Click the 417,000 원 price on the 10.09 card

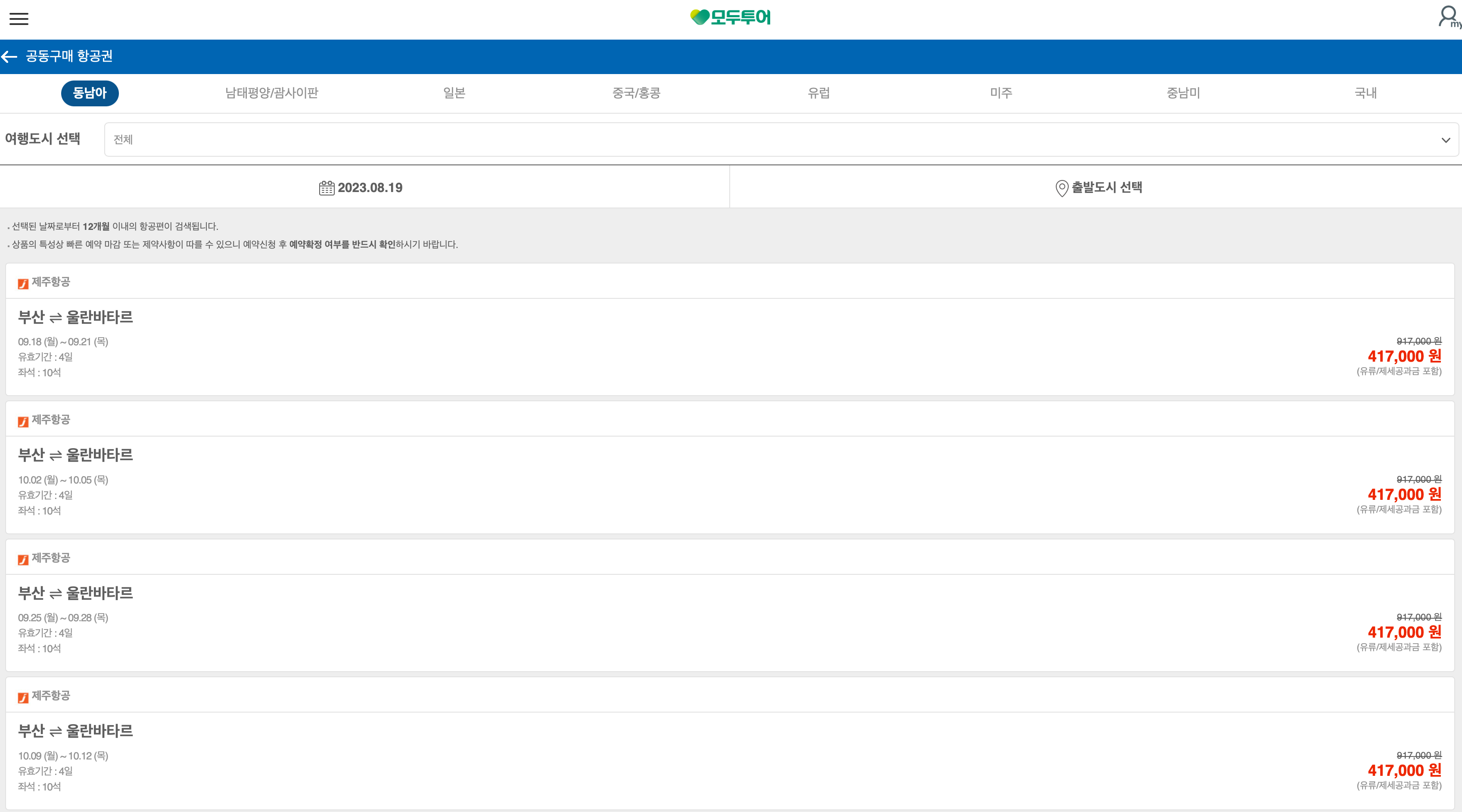[1404, 771]
